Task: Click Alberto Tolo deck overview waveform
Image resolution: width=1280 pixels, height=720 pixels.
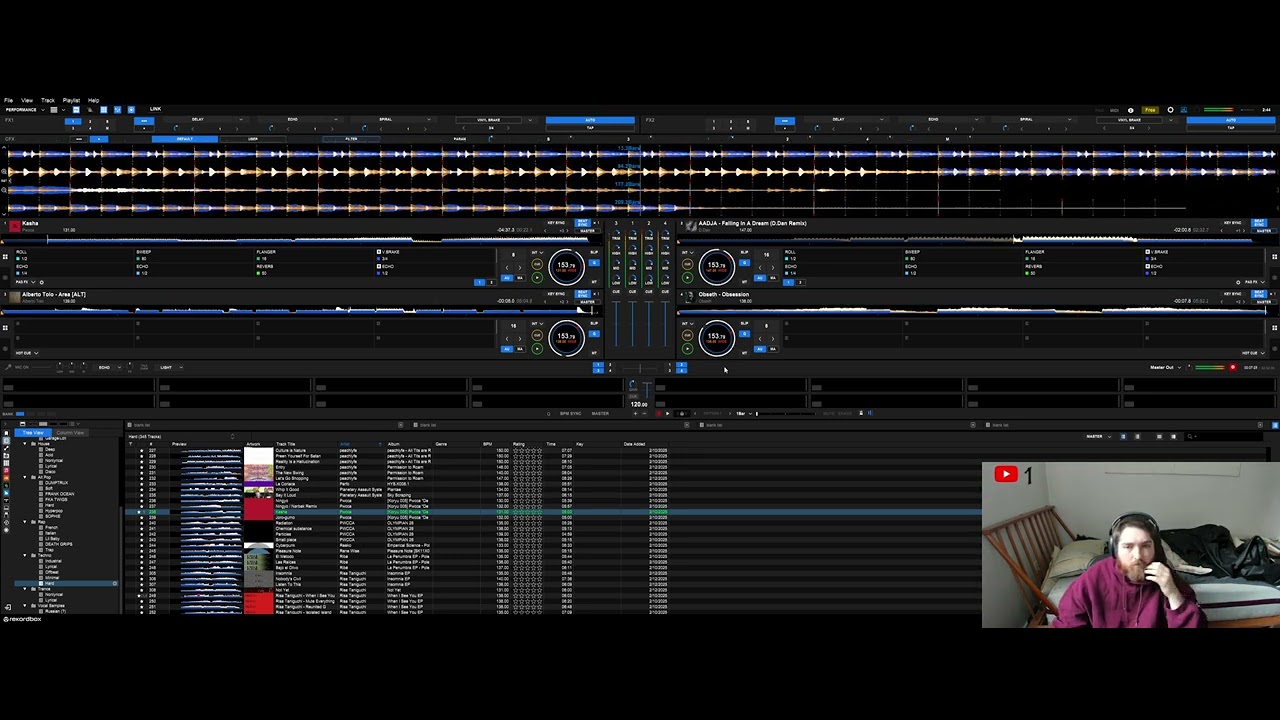Action: coord(300,310)
